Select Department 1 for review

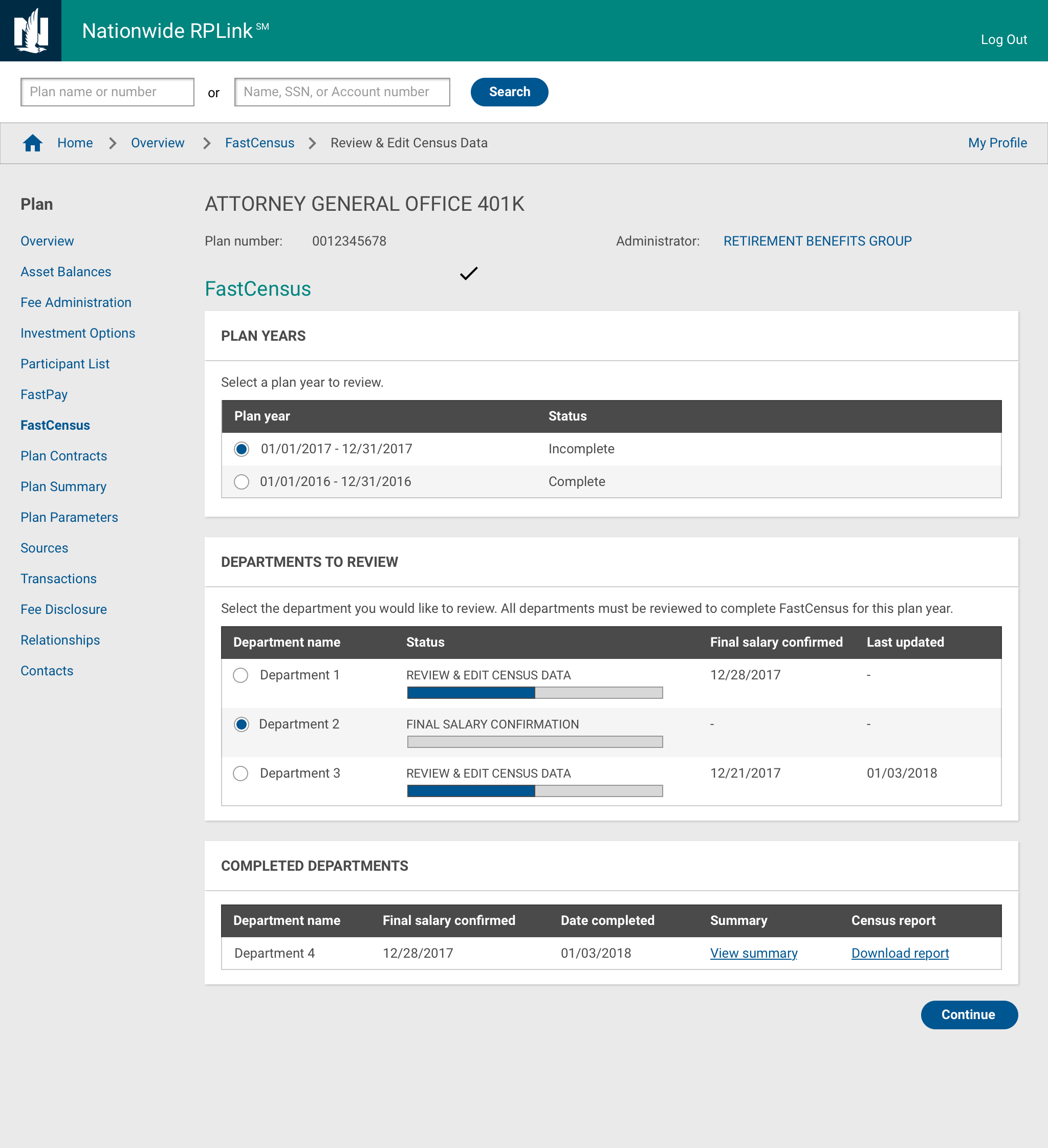click(x=241, y=675)
